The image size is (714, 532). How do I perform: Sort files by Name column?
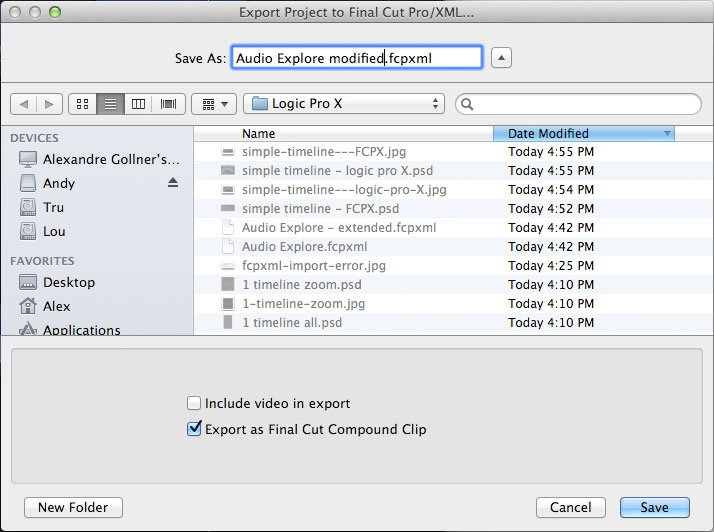(342, 133)
